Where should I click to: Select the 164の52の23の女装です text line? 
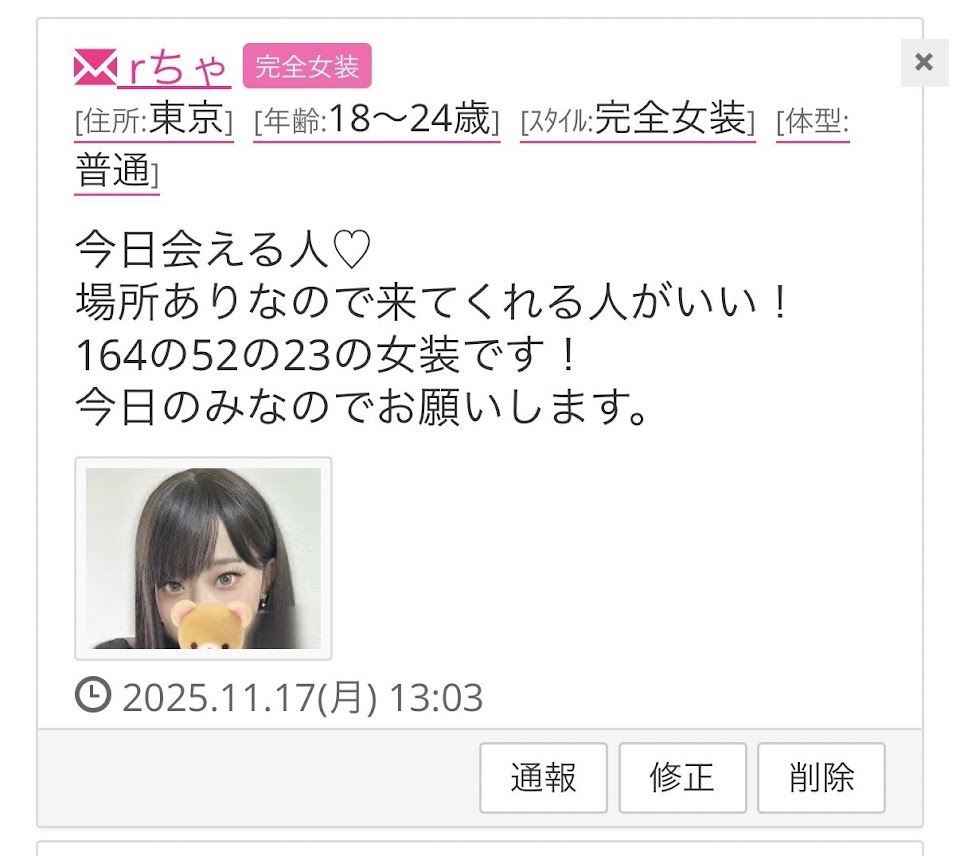click(x=326, y=356)
